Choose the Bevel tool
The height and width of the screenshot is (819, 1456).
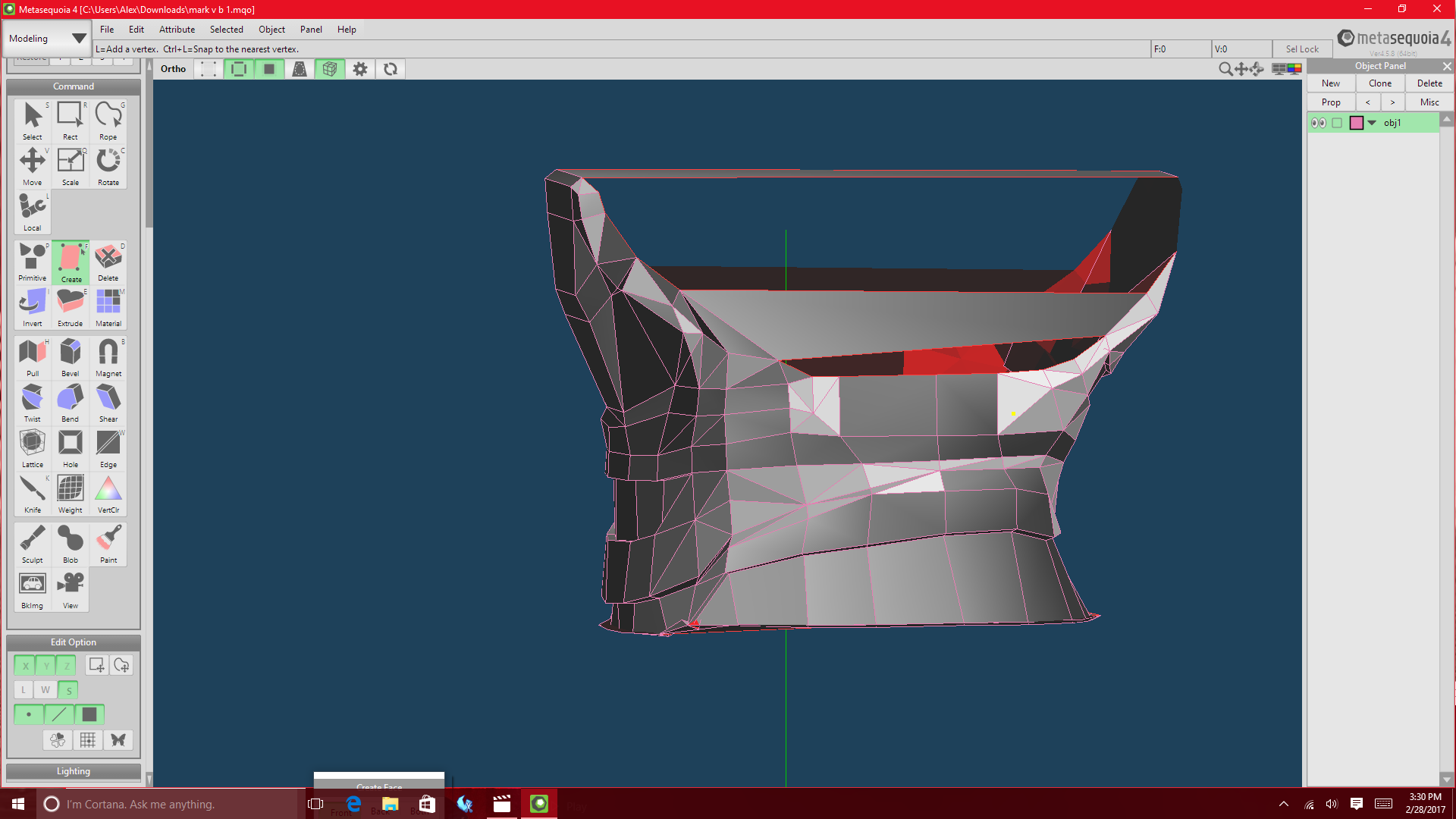click(x=71, y=357)
